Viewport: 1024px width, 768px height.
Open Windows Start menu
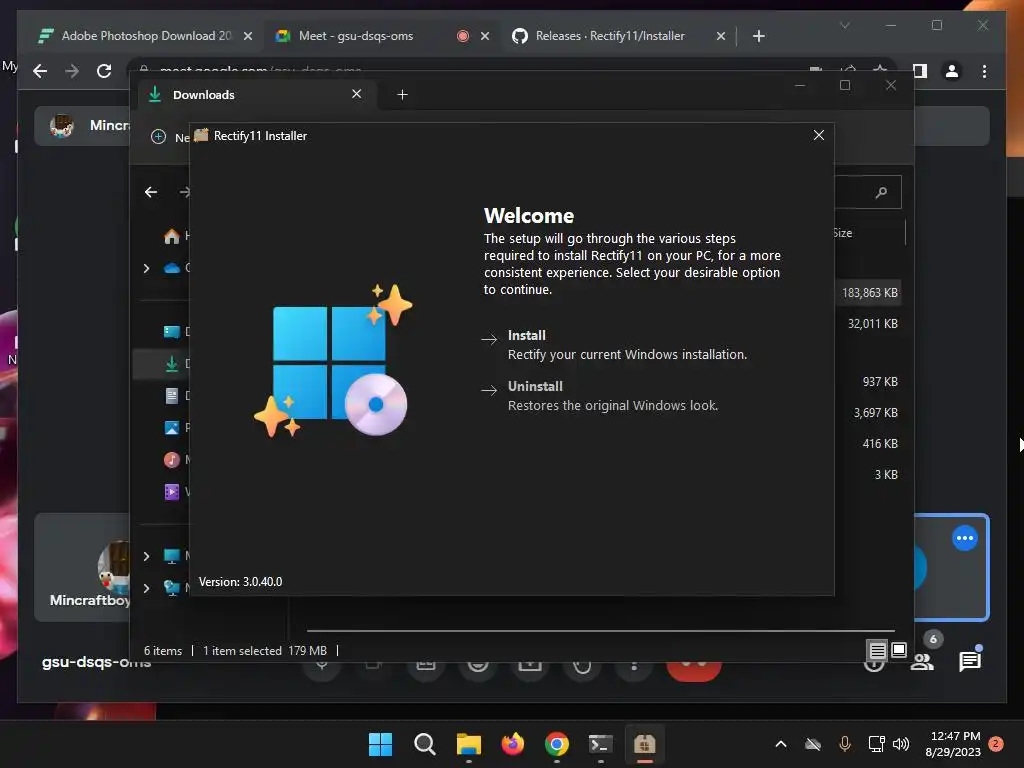pyautogui.click(x=380, y=744)
